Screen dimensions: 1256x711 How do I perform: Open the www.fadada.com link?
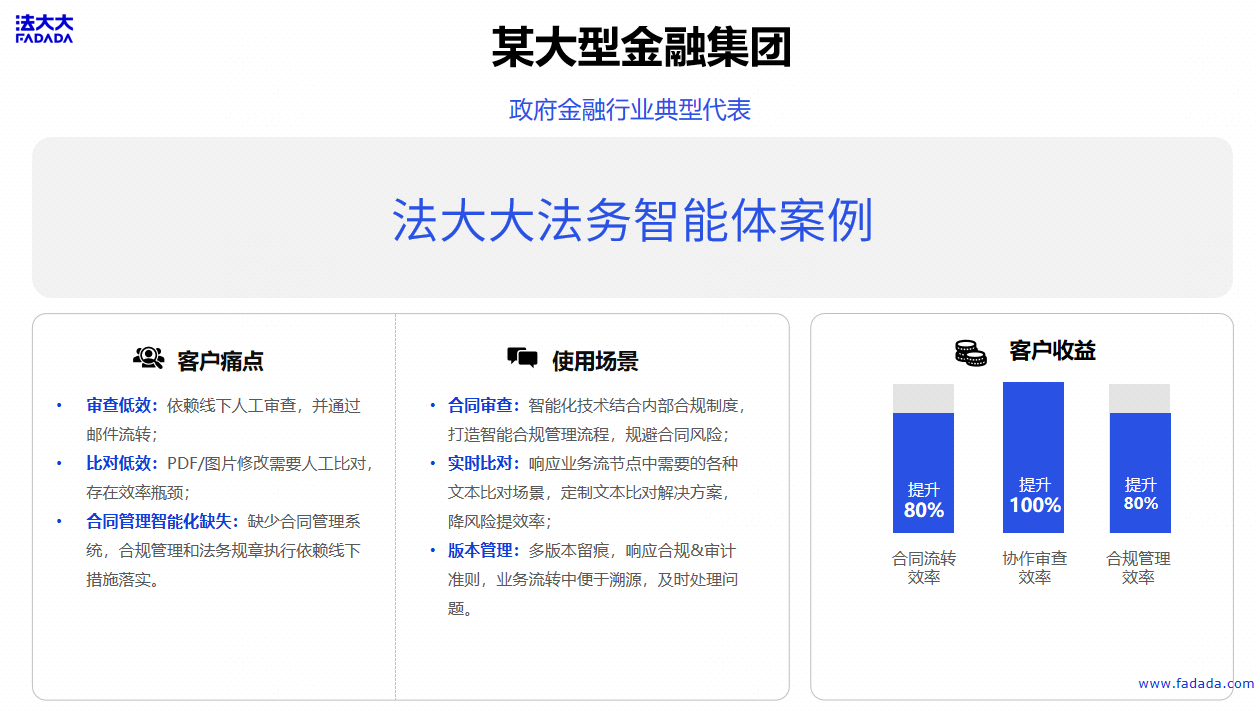click(1196, 684)
